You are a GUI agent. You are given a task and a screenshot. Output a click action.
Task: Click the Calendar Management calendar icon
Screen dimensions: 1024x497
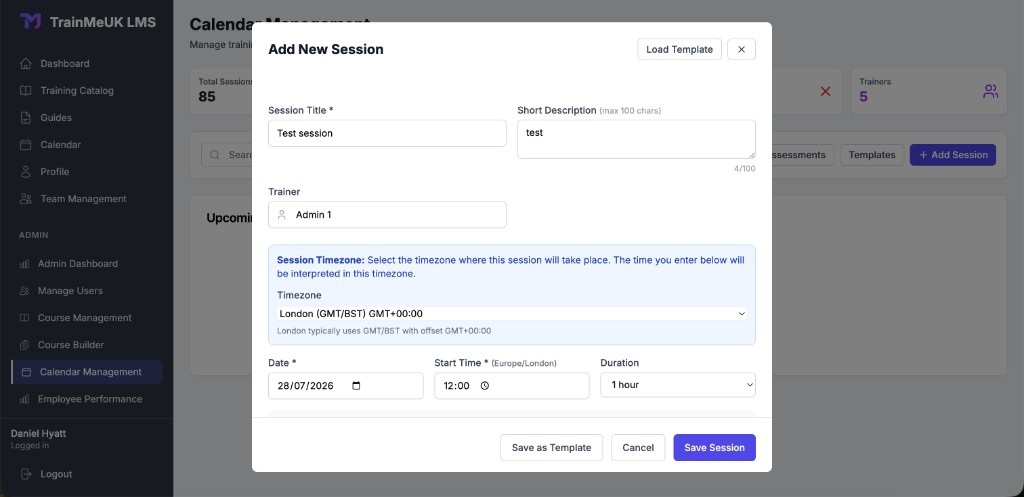(27, 372)
